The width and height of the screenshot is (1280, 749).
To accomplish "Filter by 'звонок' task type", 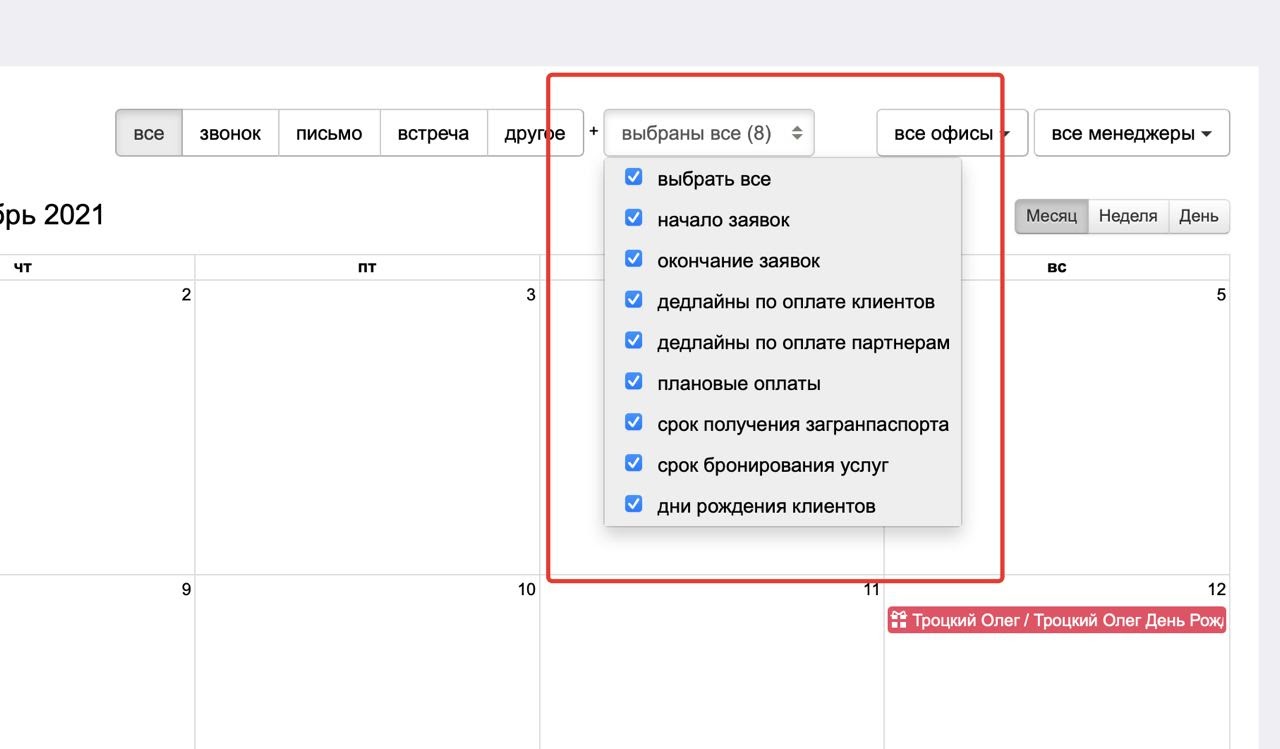I will 230,133.
